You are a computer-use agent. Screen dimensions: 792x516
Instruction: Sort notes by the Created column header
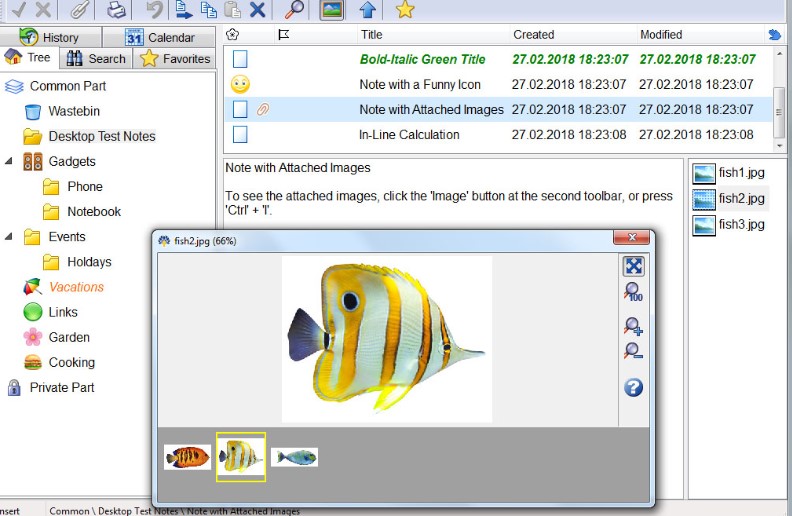[533, 35]
